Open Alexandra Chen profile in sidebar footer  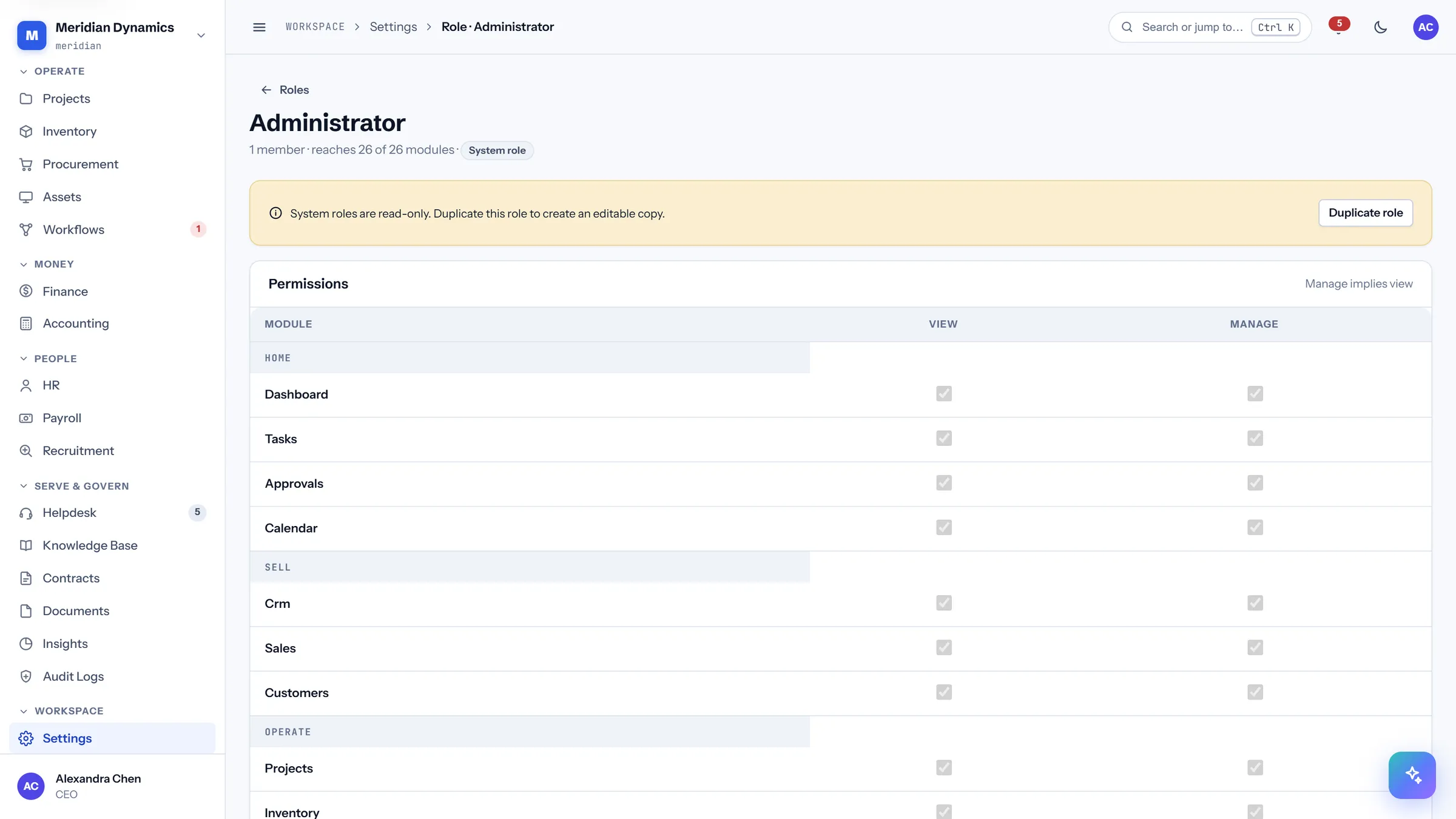click(112, 786)
